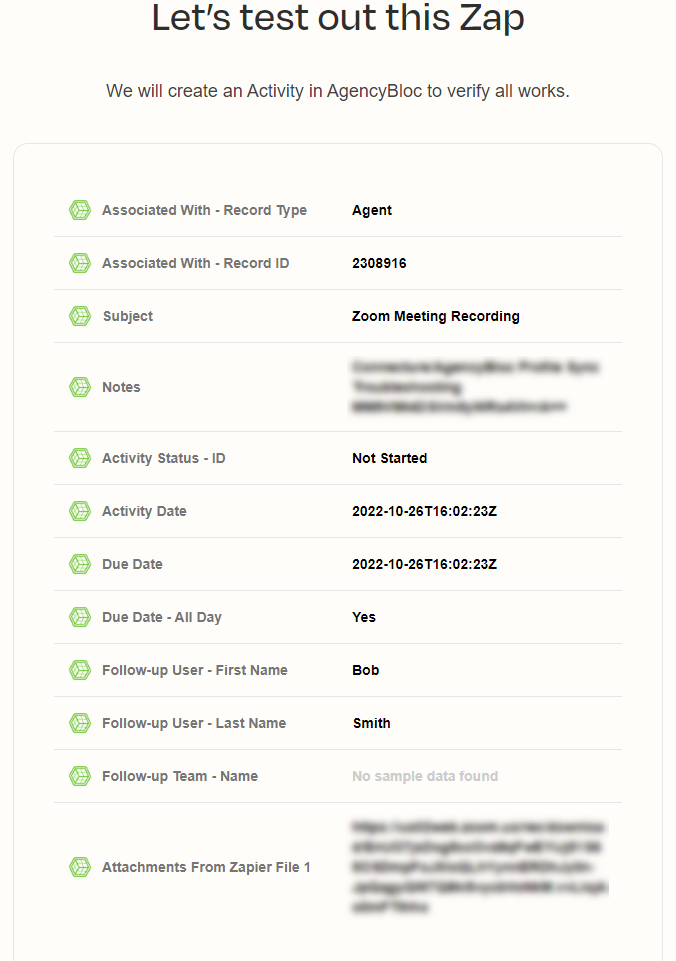
Task: Select the 'Zoom Meeting Recording' subject value
Action: pyautogui.click(x=436, y=316)
